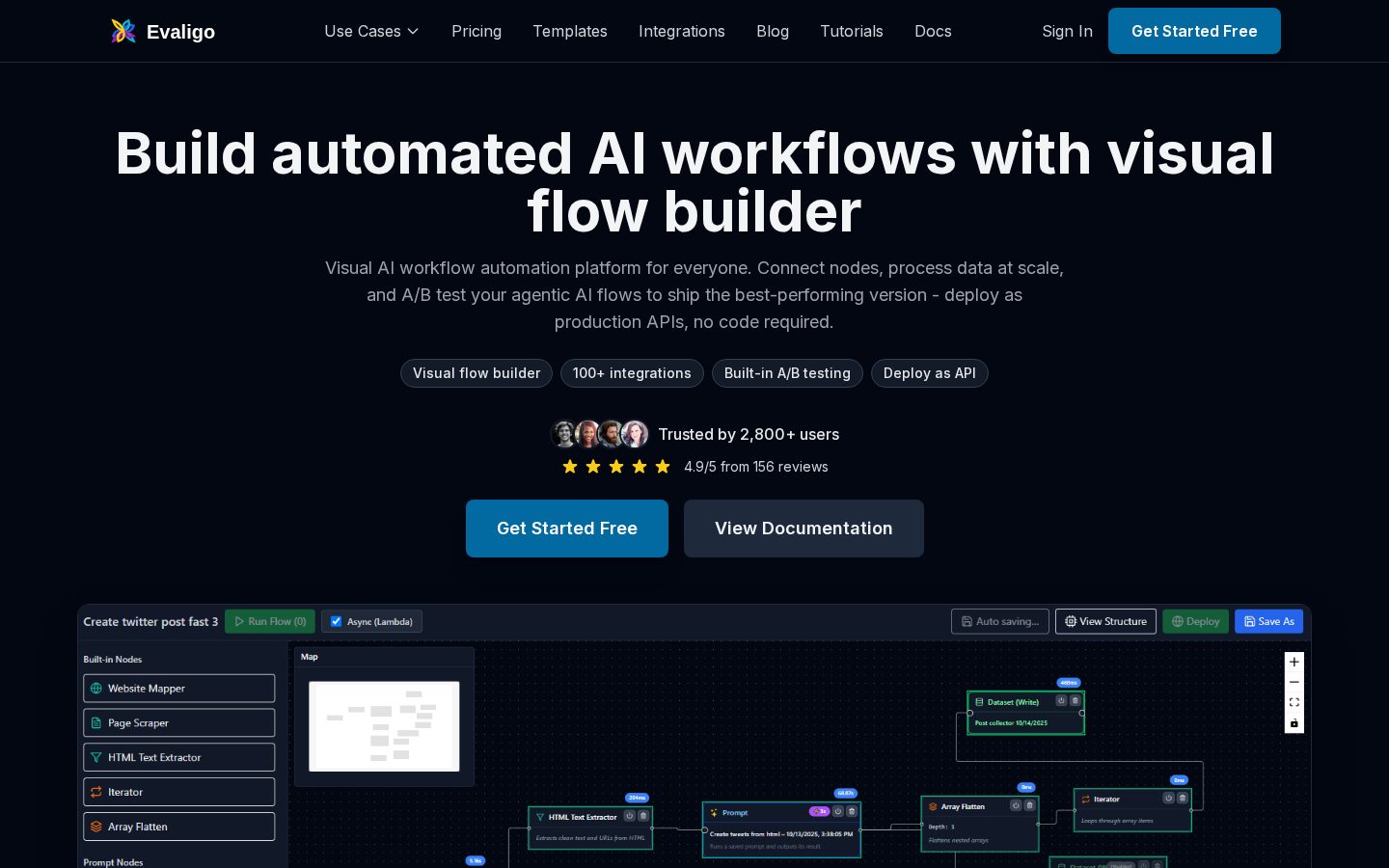The height and width of the screenshot is (868, 1389).
Task: Click 'Trusted by 2,800+ users' text
Action: coord(749,434)
